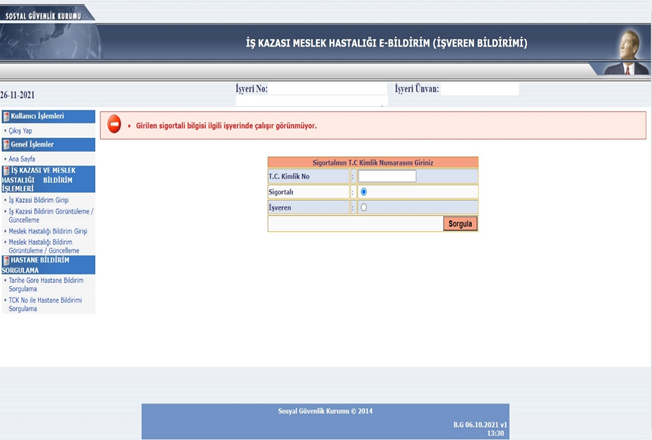Click the İşyeri Ünvan label
This screenshot has height=440, width=652.
tap(417, 89)
